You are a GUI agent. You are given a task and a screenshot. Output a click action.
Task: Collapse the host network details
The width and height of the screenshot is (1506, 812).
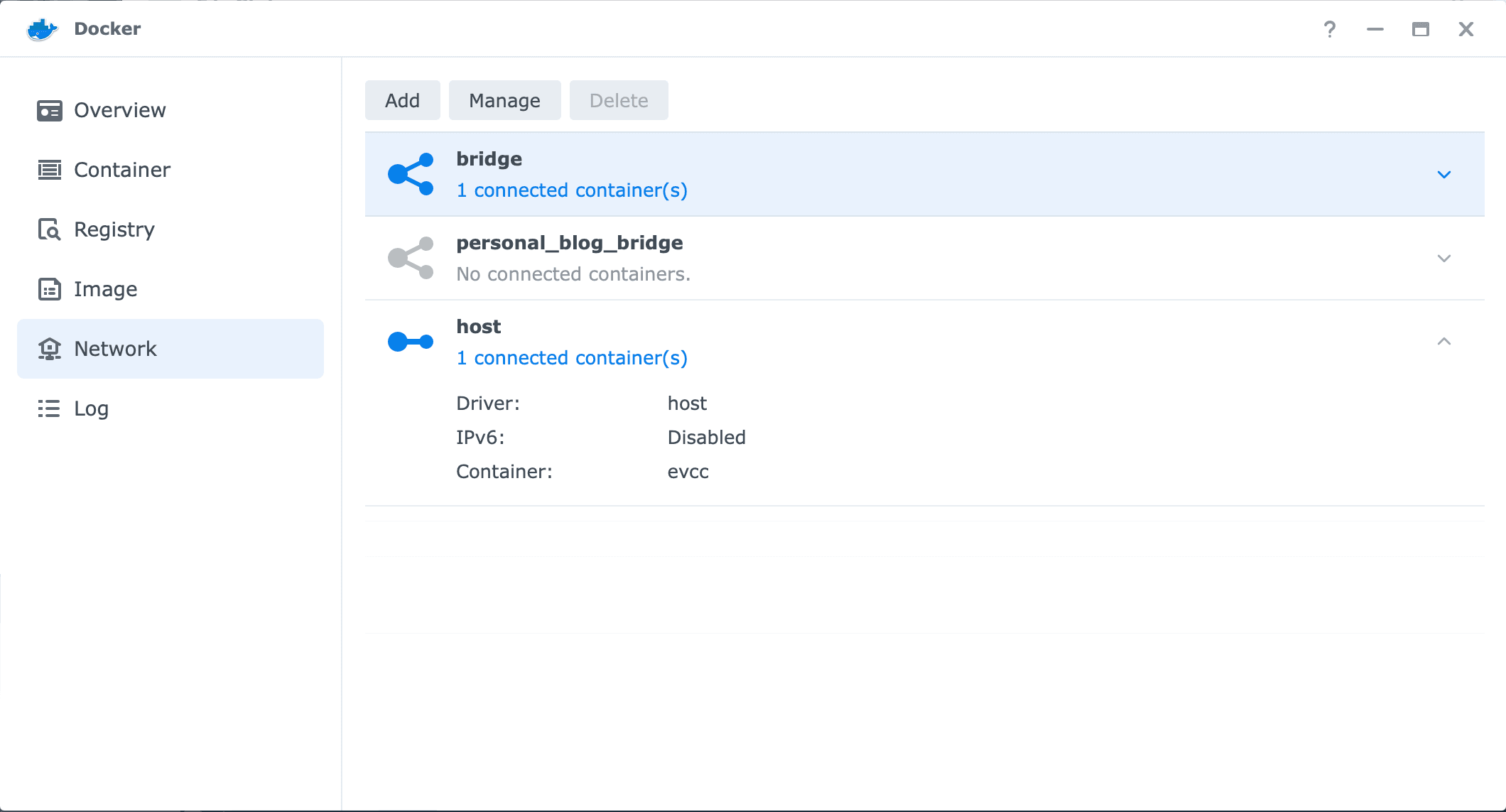point(1444,341)
